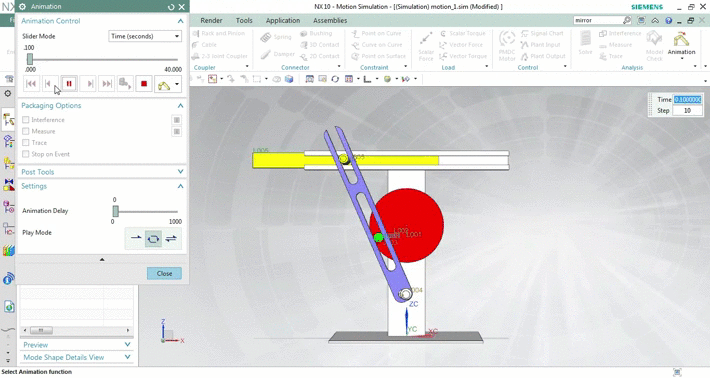Collapse the Animation Control section

click(180, 21)
